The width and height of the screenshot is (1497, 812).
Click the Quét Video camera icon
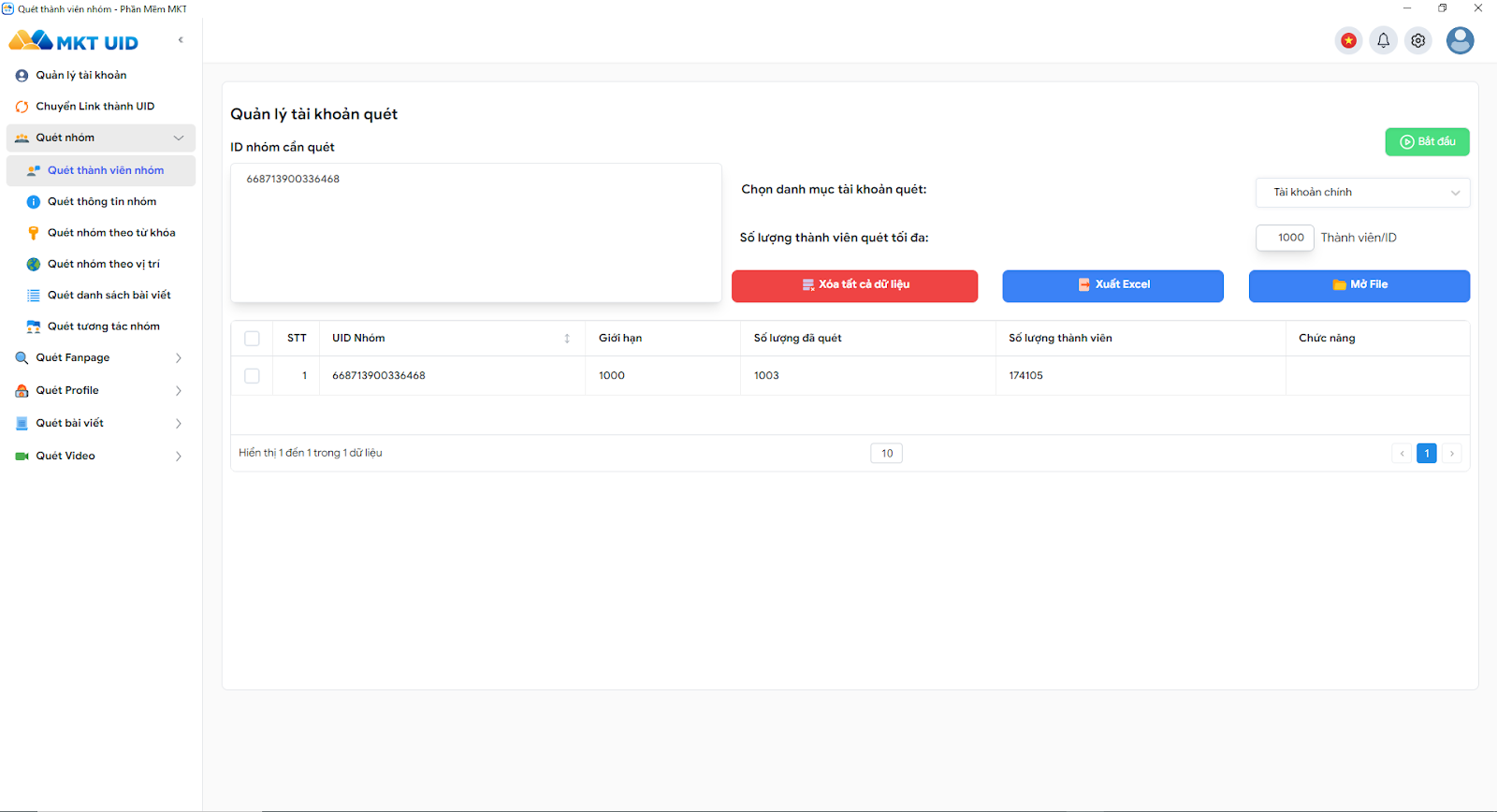[22, 457]
